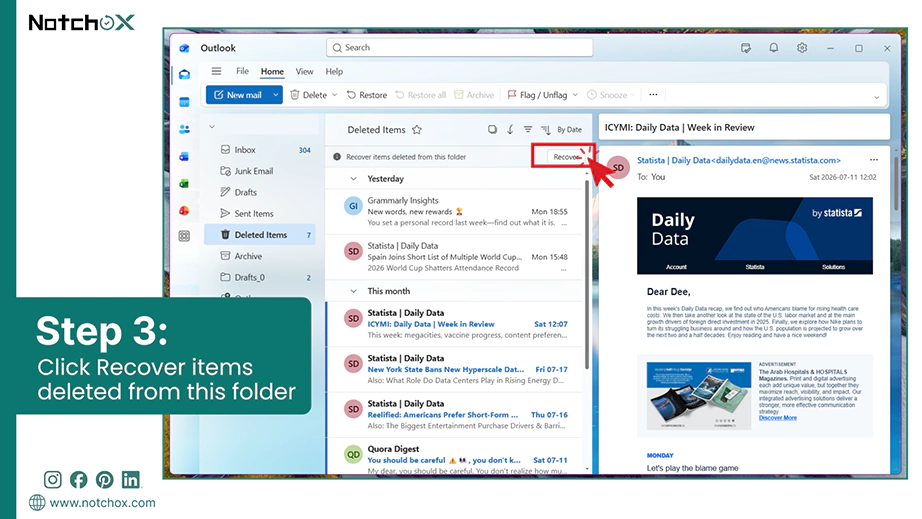Open the Help ribbon tab
Viewport: 922px width, 519px height.
(x=334, y=71)
